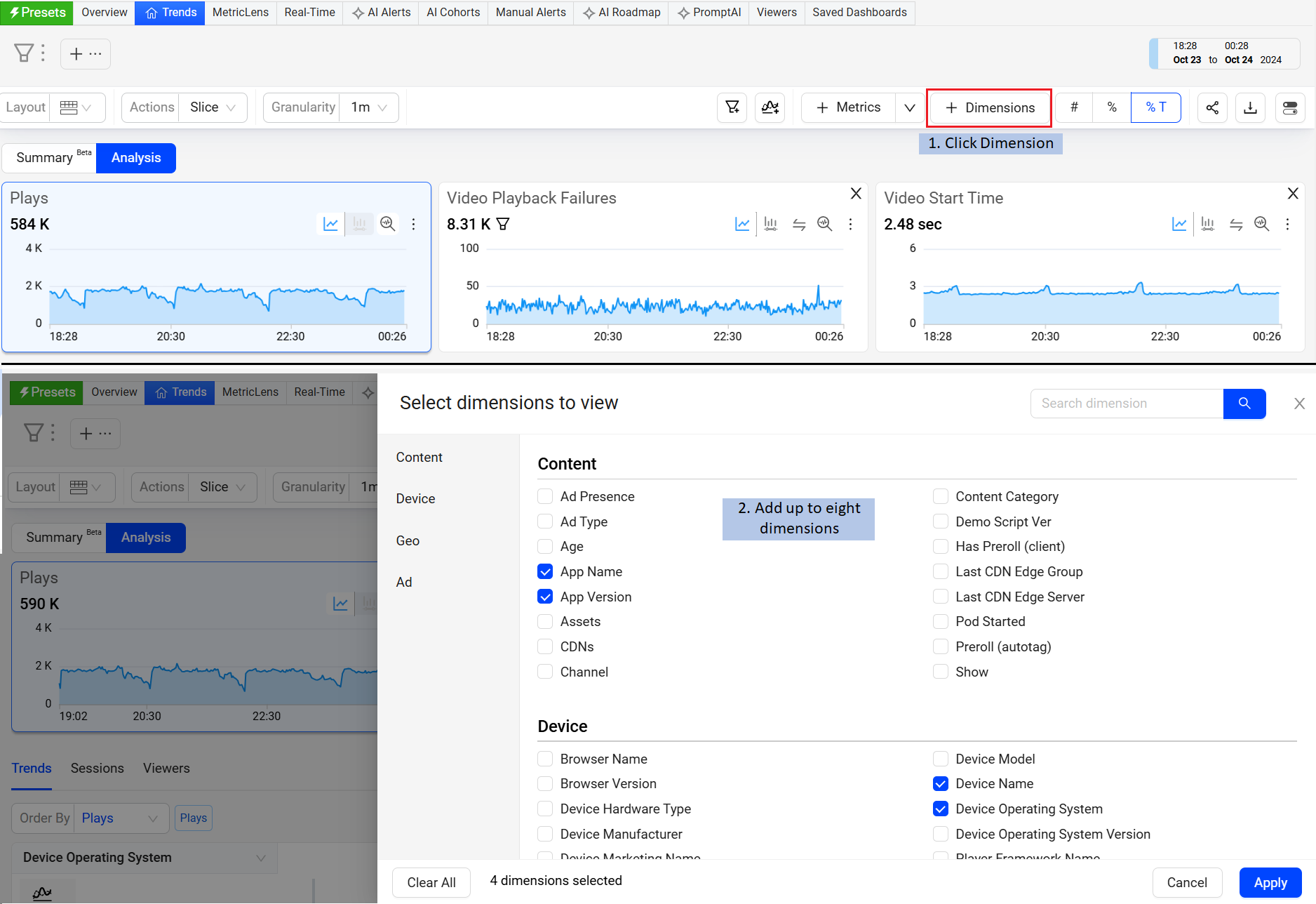Open the filter icon at top left
Viewport: 1316px width, 904px height.
click(24, 53)
